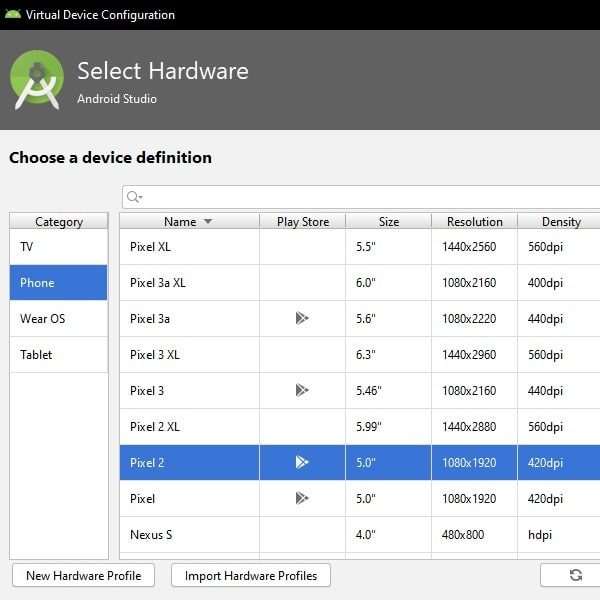
Task: Click the Play Store icon for Pixel 3
Action: [x=302, y=390]
